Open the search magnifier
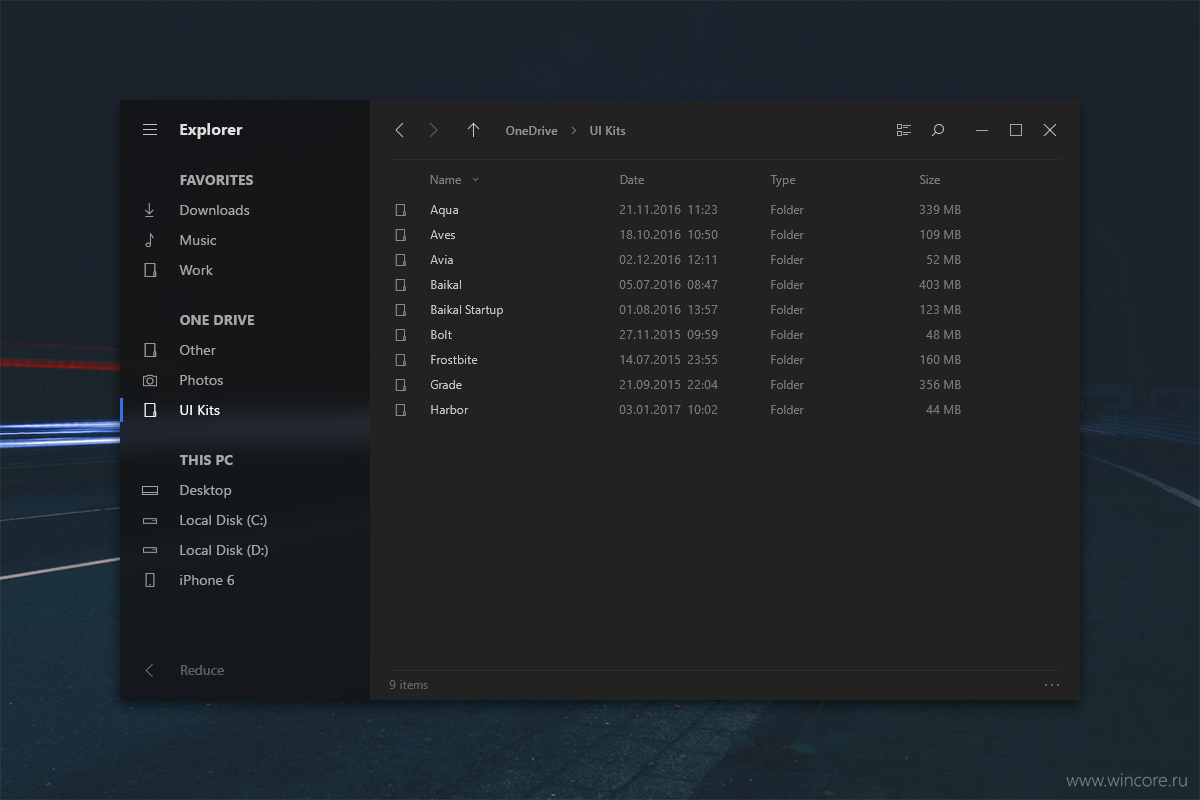The width and height of the screenshot is (1200, 800). click(938, 130)
